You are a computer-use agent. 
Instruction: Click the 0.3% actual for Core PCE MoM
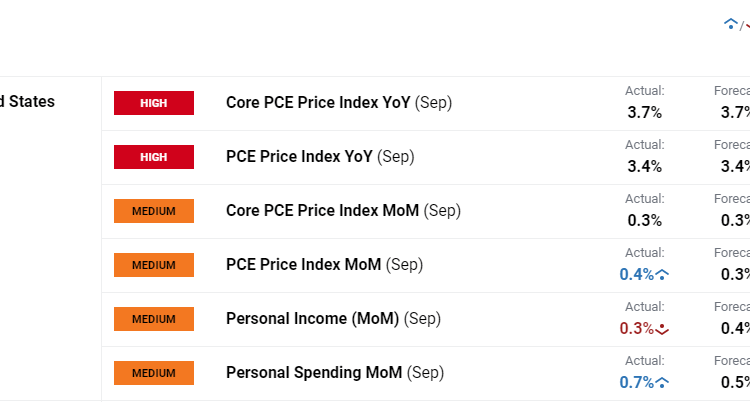point(644,220)
